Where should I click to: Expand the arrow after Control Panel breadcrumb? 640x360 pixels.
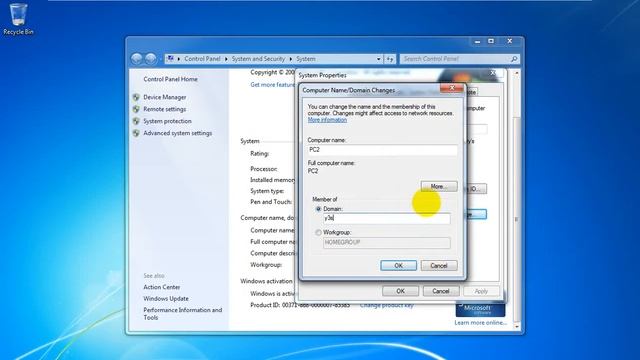226,59
